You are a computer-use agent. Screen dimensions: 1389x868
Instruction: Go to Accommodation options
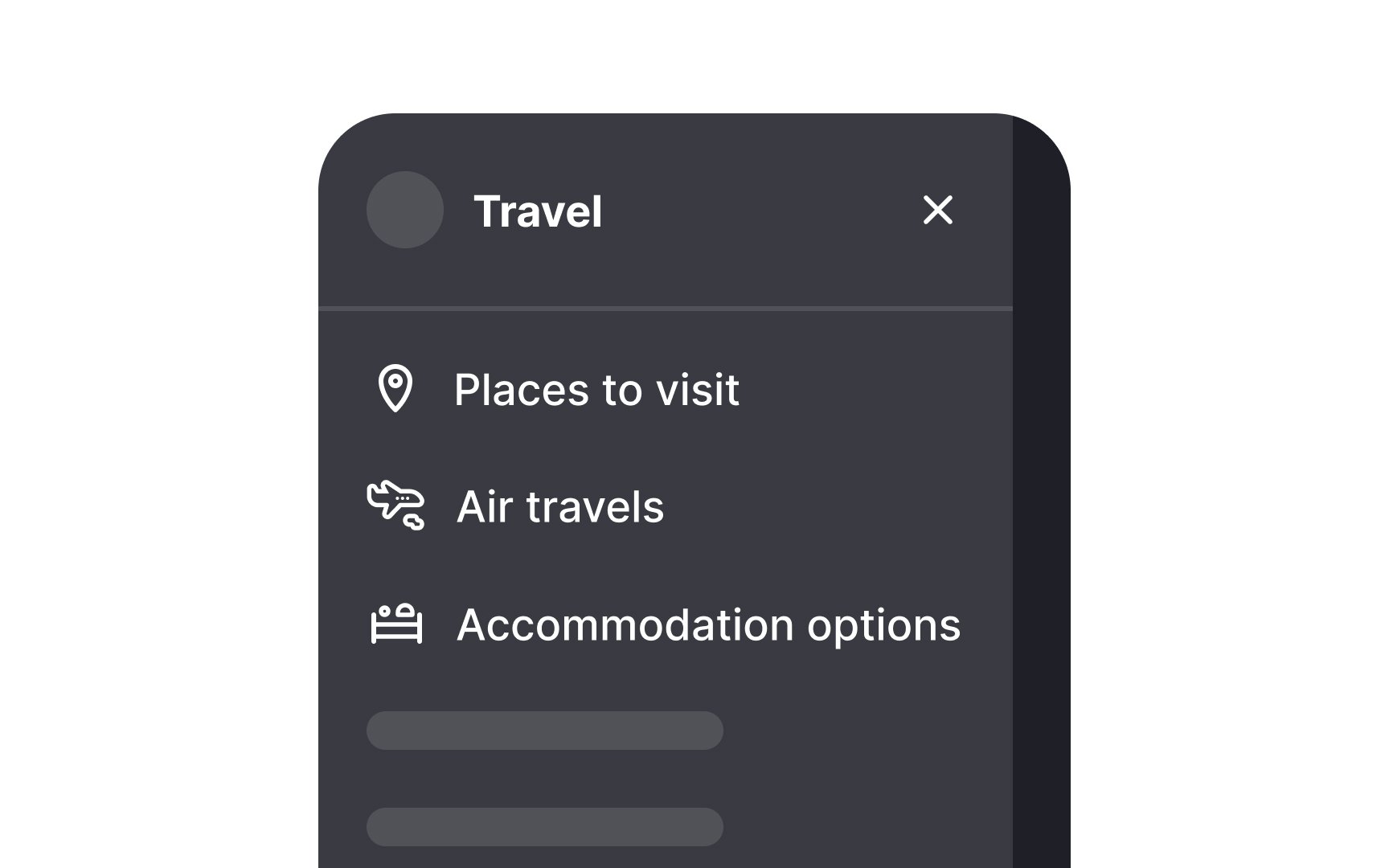pyautogui.click(x=707, y=624)
